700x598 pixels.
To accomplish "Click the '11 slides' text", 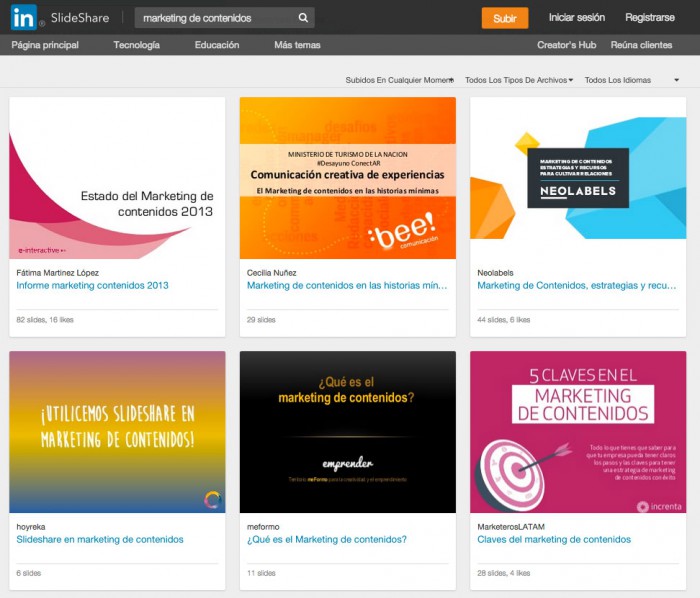I will coord(261,573).
